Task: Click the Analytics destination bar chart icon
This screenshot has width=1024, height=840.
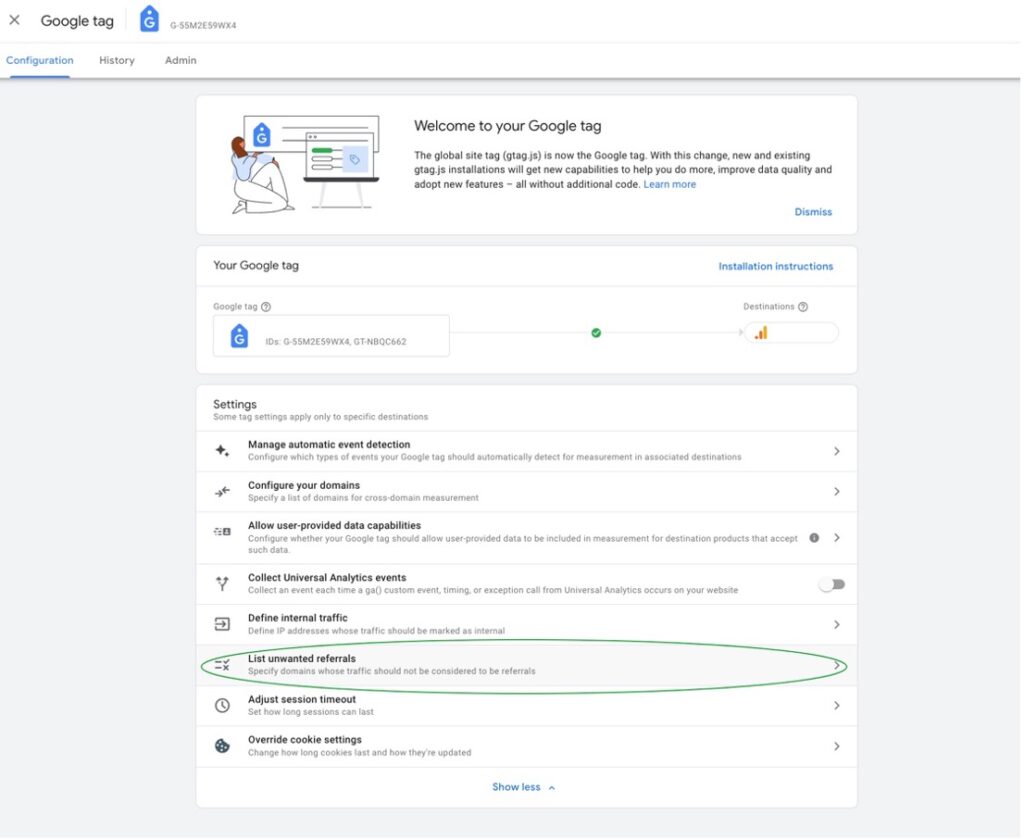Action: click(x=761, y=333)
